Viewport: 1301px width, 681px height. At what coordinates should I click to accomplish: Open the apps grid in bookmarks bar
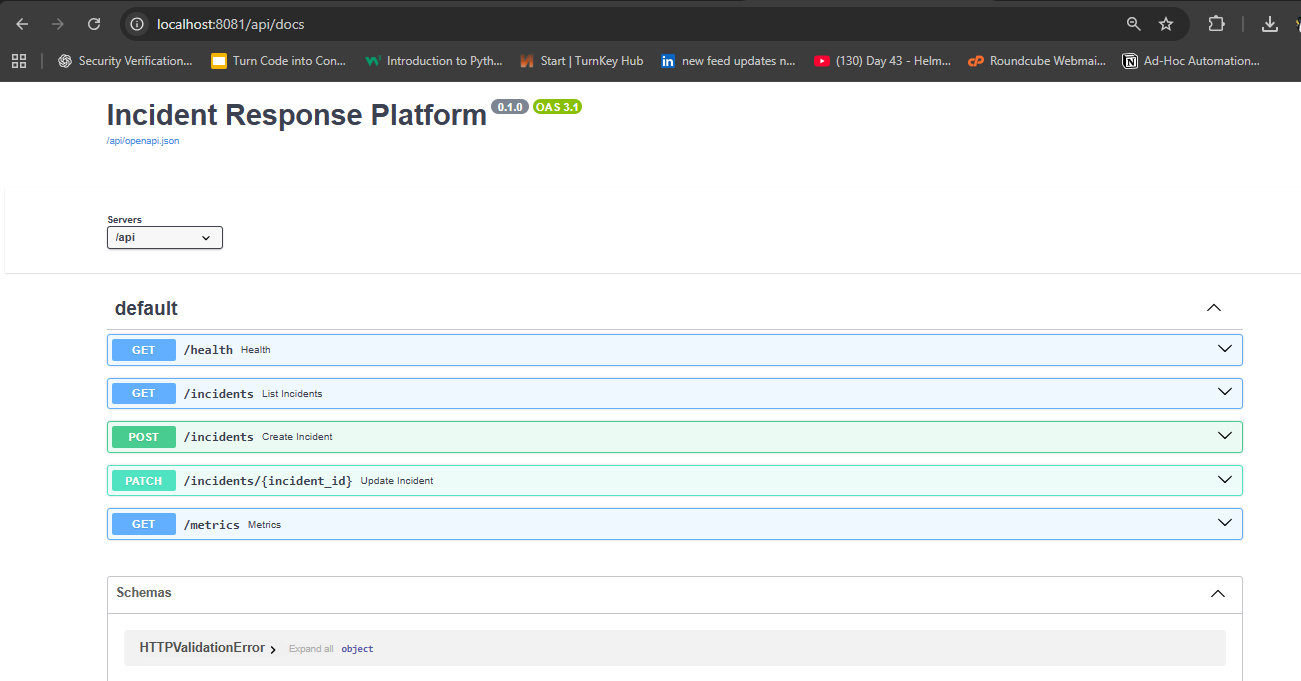[x=19, y=61]
